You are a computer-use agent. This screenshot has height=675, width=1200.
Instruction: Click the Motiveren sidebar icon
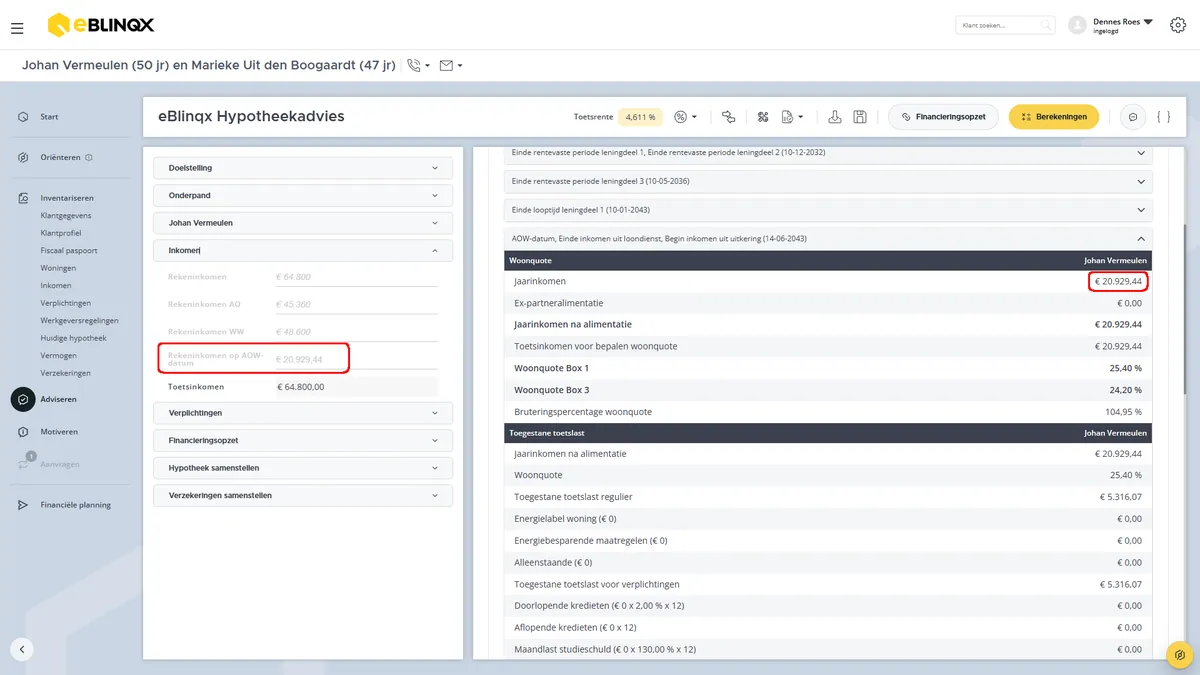click(23, 432)
